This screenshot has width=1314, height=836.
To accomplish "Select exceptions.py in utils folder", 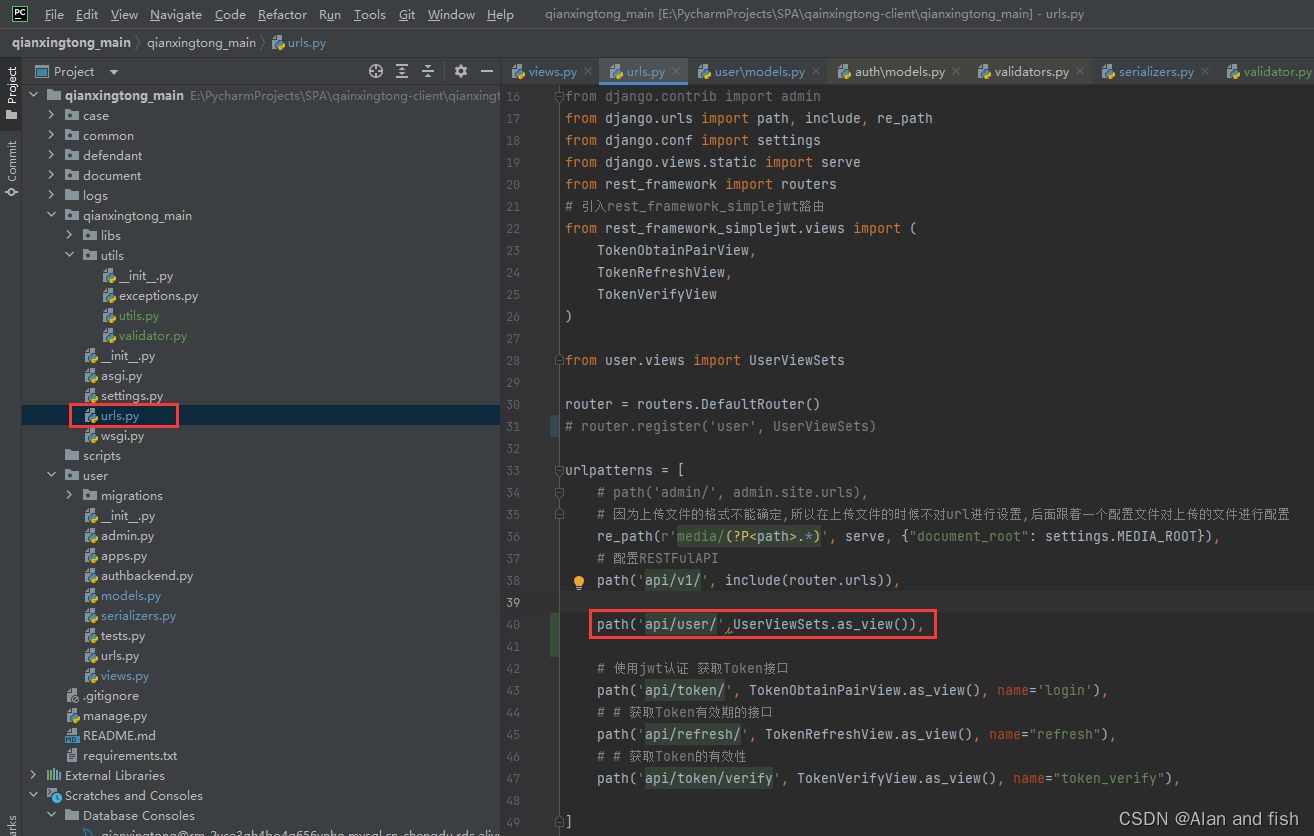I will pos(158,296).
